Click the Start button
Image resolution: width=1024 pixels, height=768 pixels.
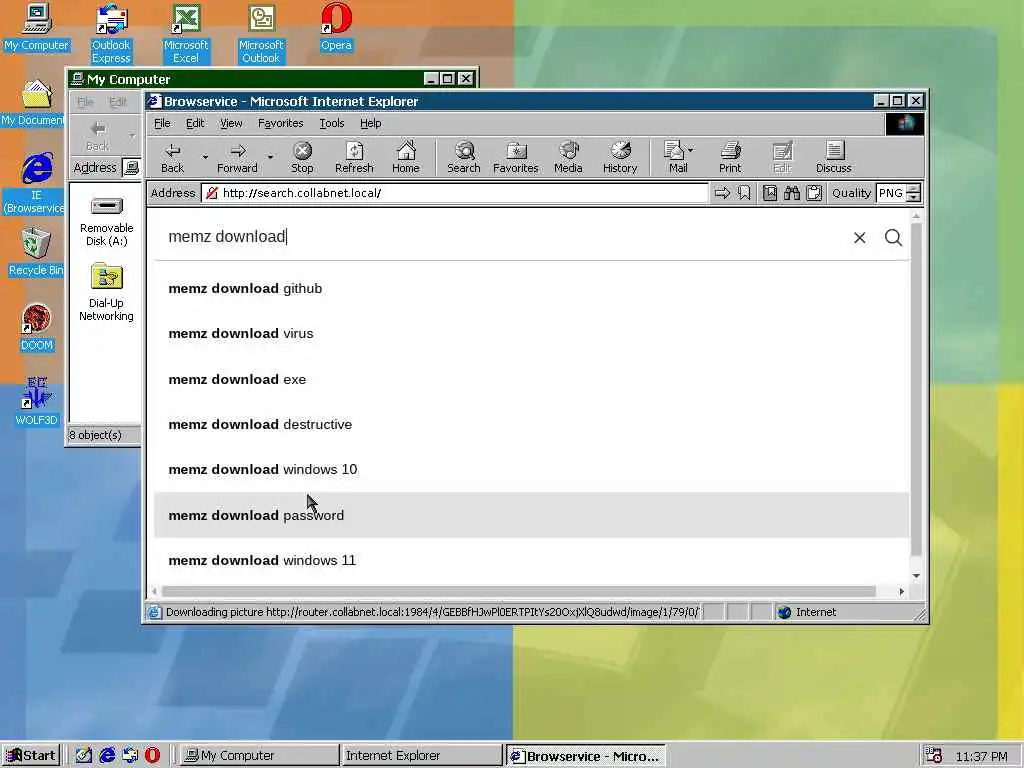coord(31,756)
